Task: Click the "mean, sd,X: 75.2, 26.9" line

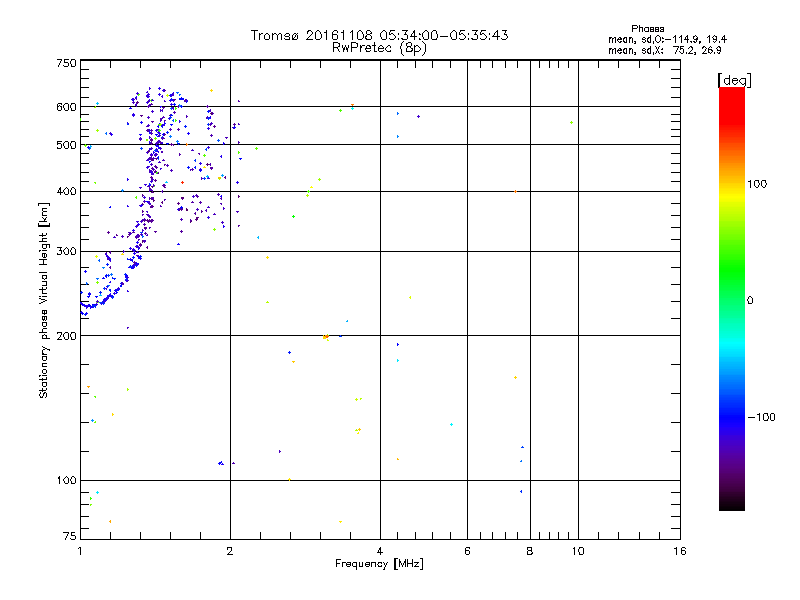Action: point(664,50)
